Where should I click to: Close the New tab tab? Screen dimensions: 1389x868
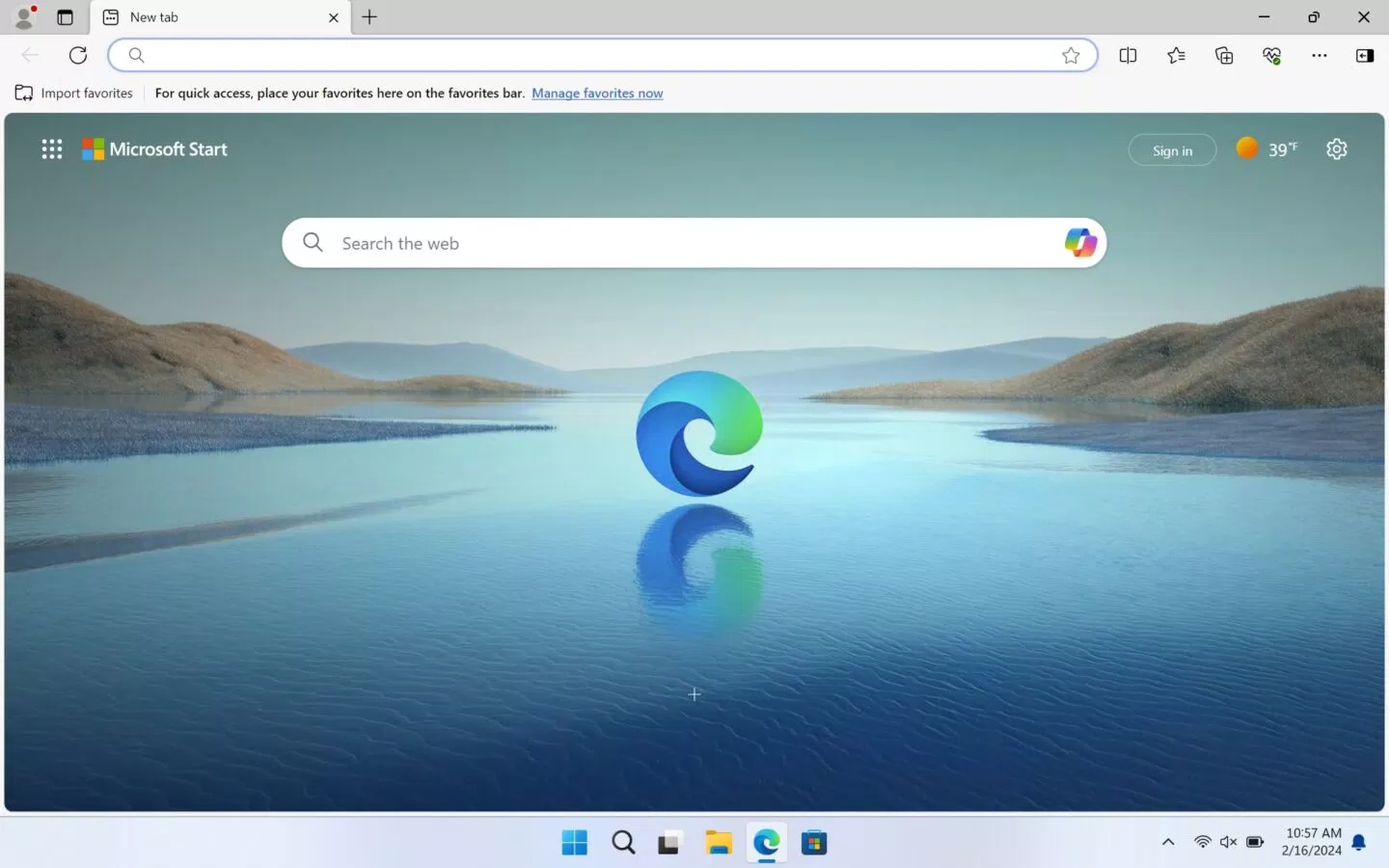[334, 17]
